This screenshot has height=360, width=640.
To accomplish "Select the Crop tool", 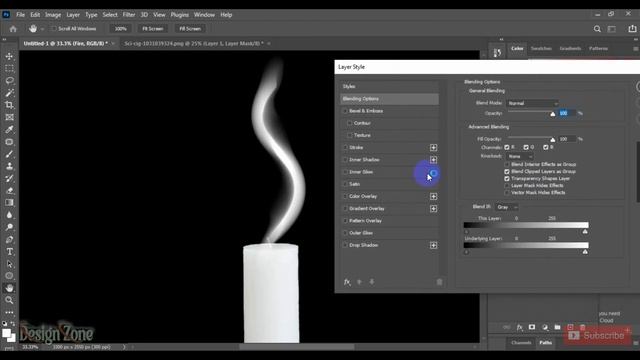I will 9,105.
